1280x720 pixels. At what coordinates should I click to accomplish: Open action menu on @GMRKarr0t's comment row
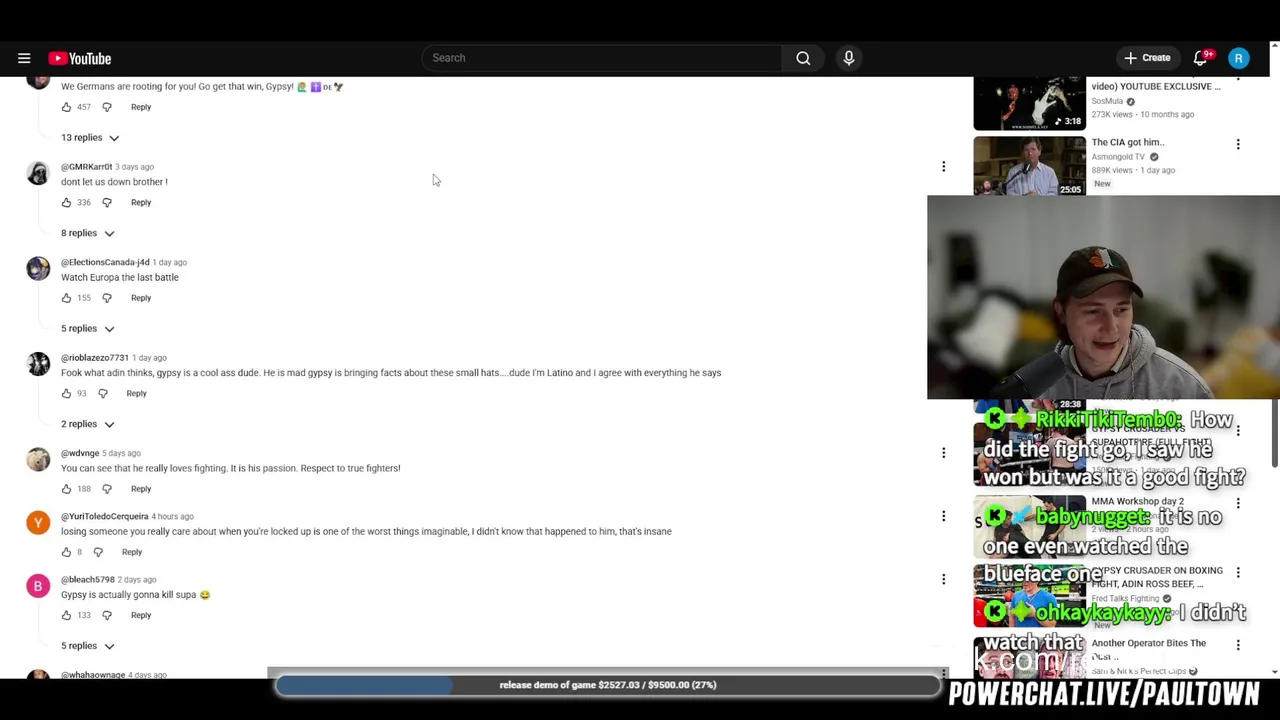tap(943, 167)
